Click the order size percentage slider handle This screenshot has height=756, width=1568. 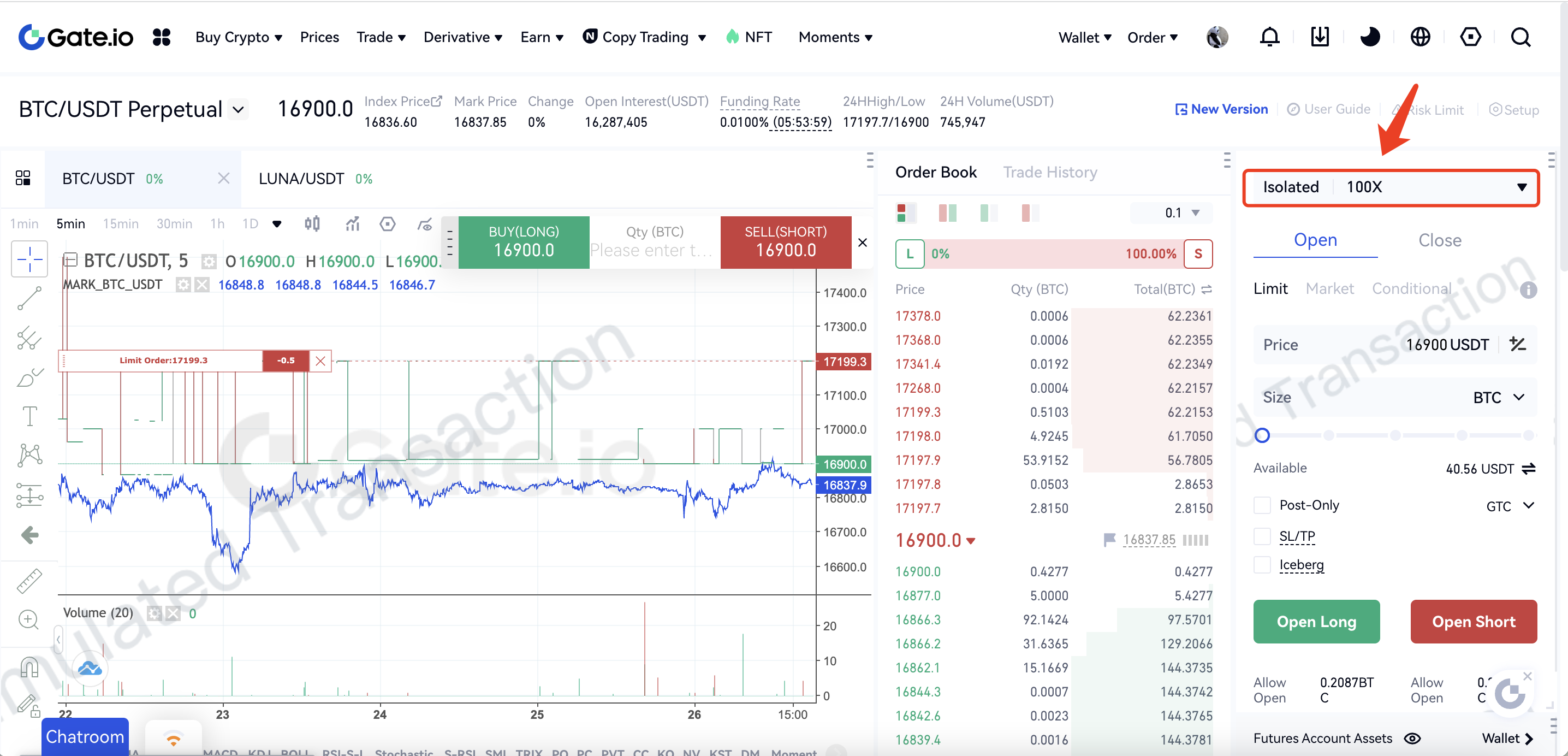pos(1262,435)
